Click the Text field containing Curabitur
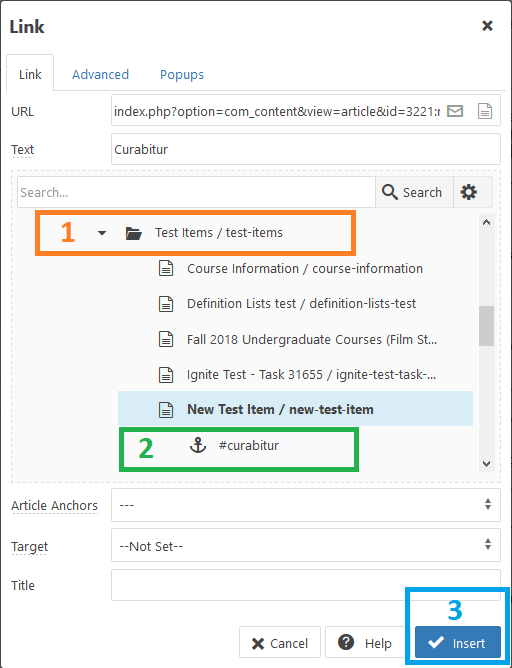The width and height of the screenshot is (512, 668). pos(305,149)
